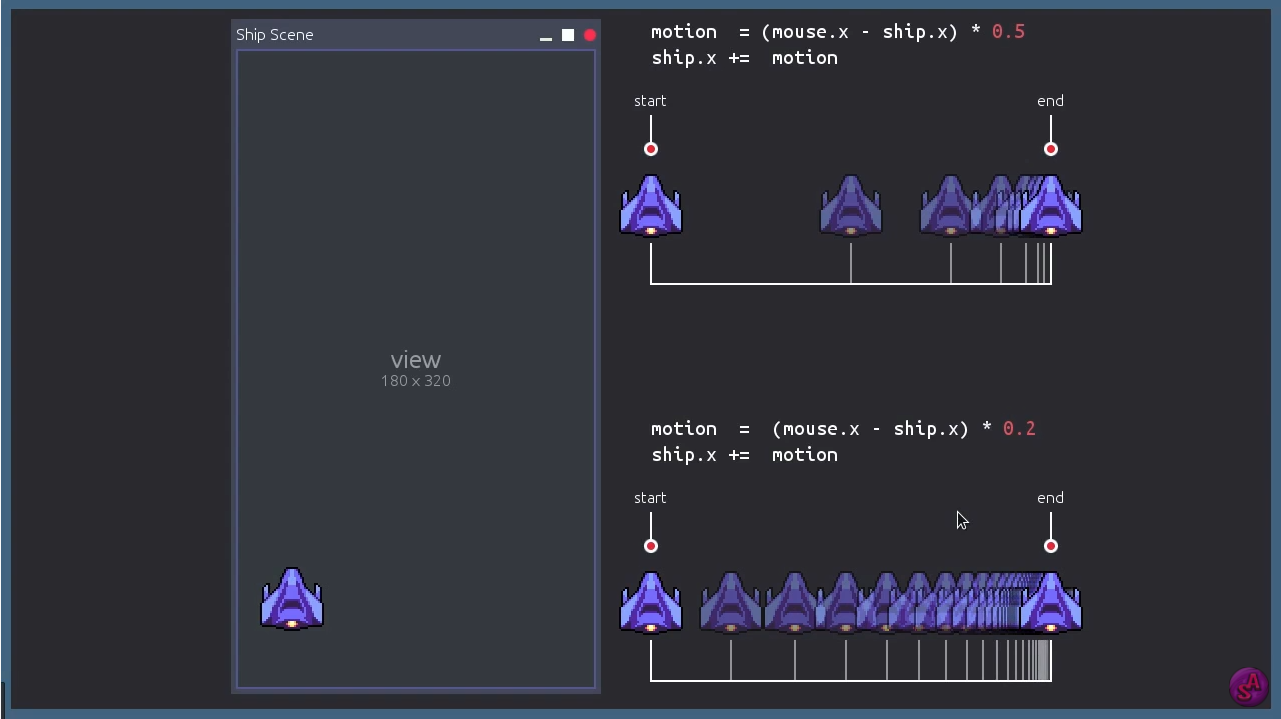The height and width of the screenshot is (719, 1281).
Task: Click the red end marker of 0.5 diagram
Action: click(1051, 149)
